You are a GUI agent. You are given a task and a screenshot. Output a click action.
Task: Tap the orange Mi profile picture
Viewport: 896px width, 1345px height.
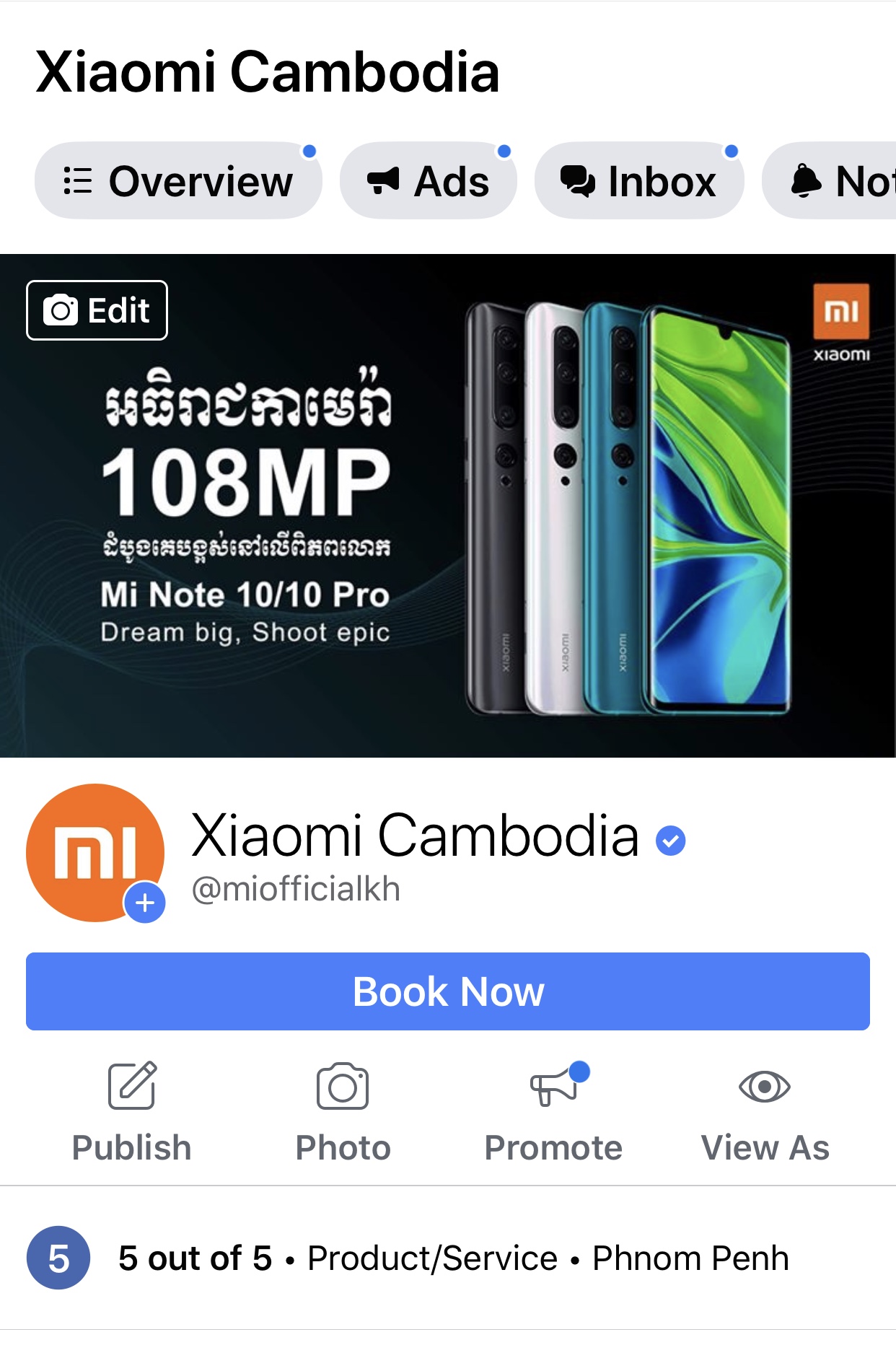[x=95, y=852]
